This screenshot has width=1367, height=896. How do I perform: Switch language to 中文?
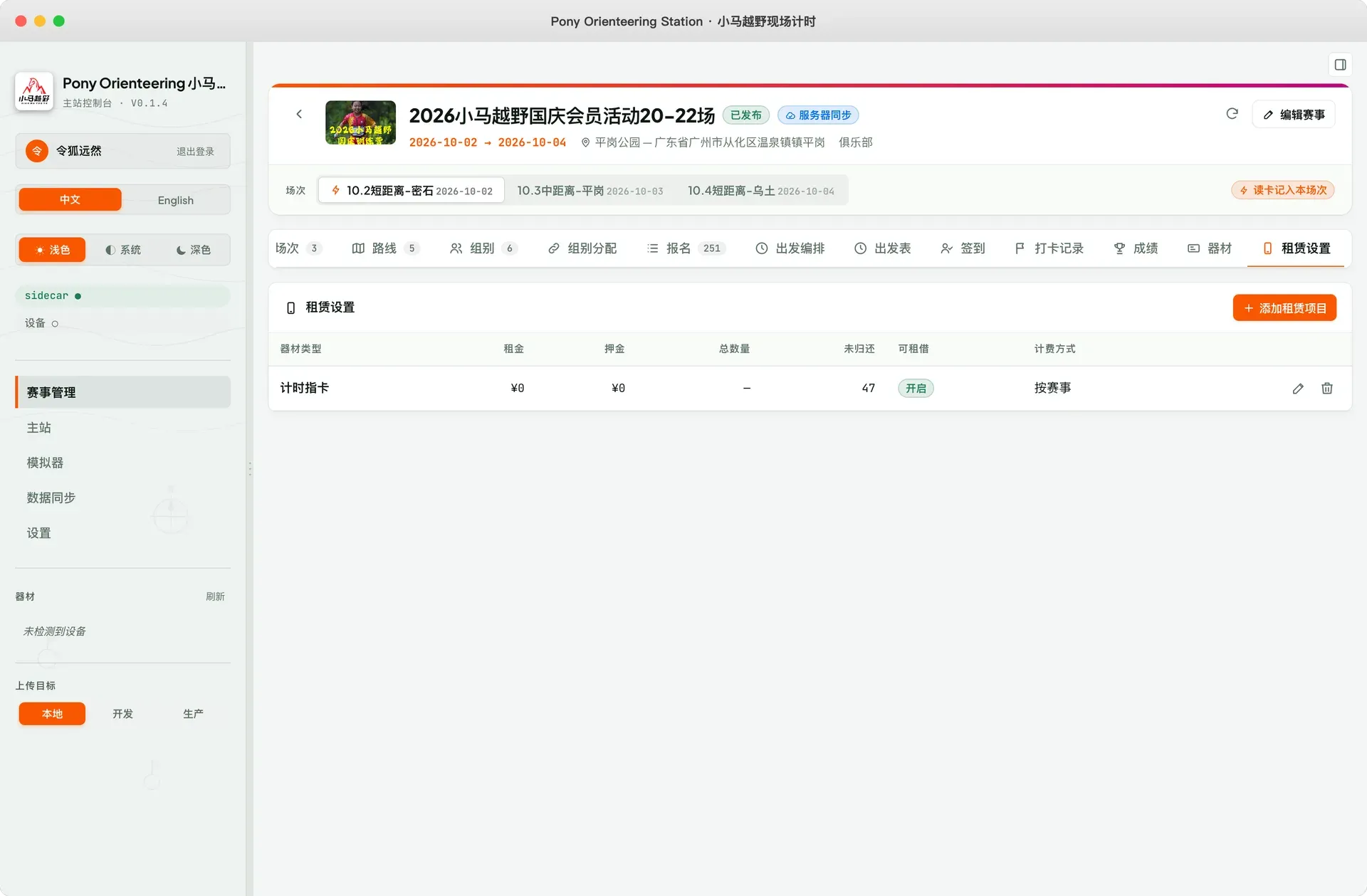70,199
